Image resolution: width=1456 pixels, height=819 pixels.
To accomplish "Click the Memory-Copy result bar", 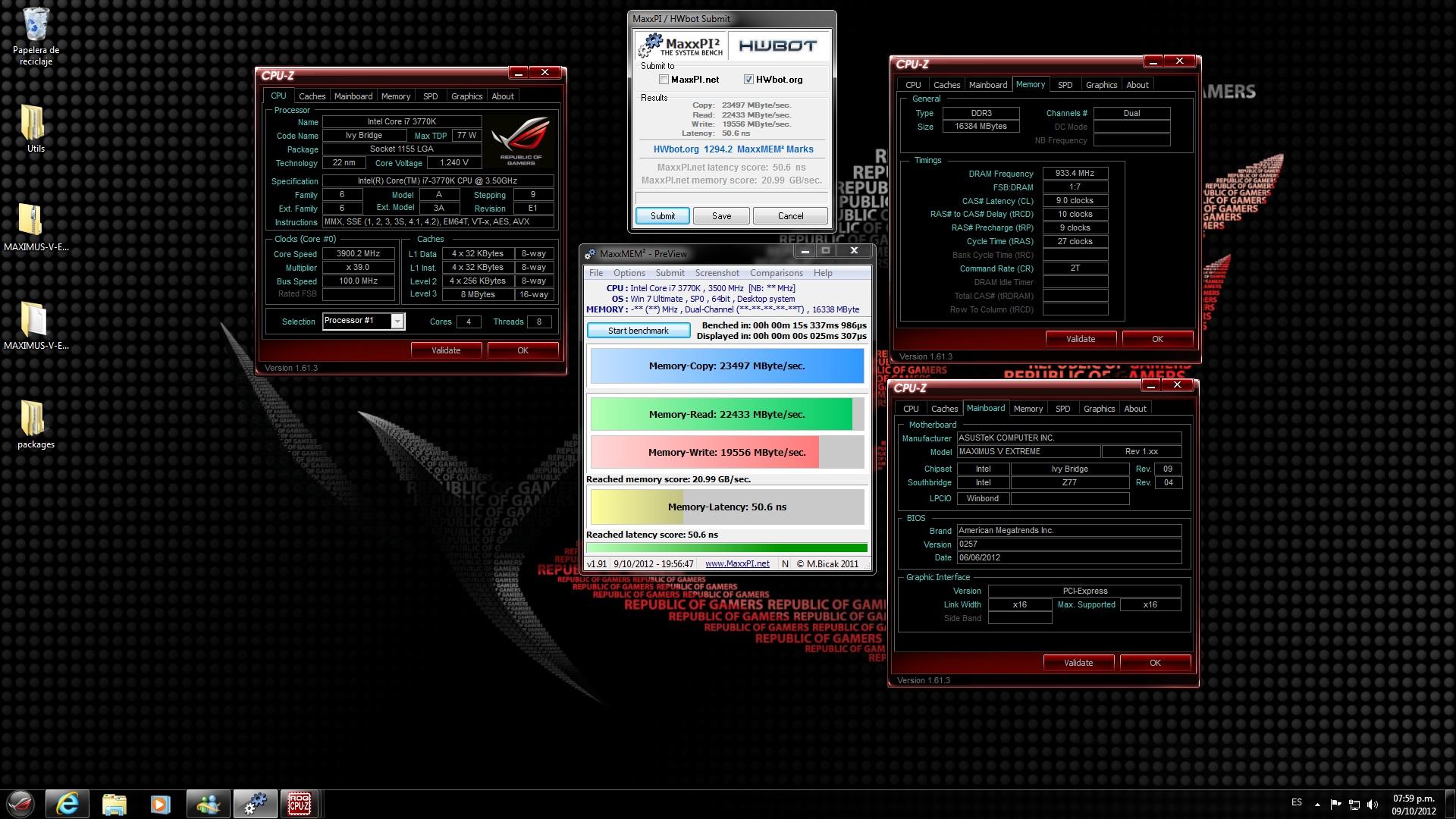I will tap(726, 366).
